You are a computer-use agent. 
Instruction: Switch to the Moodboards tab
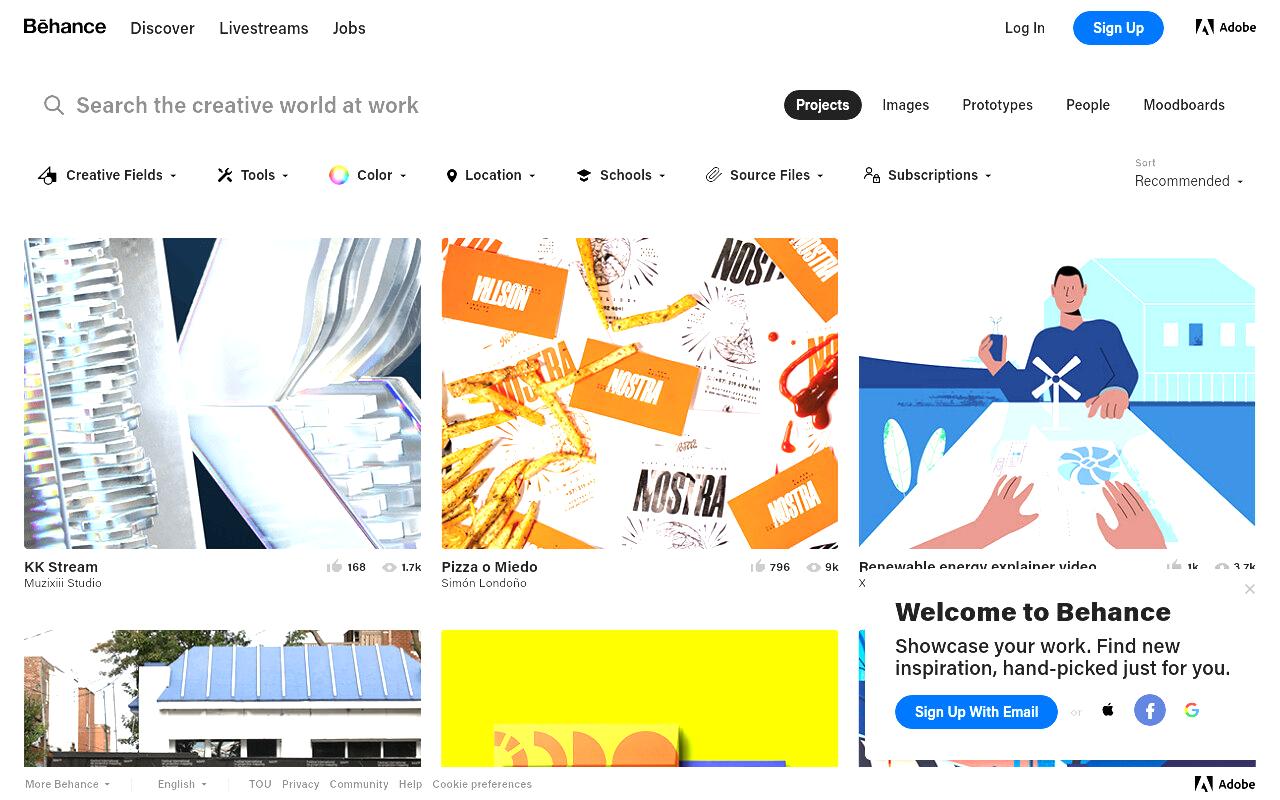click(1184, 105)
